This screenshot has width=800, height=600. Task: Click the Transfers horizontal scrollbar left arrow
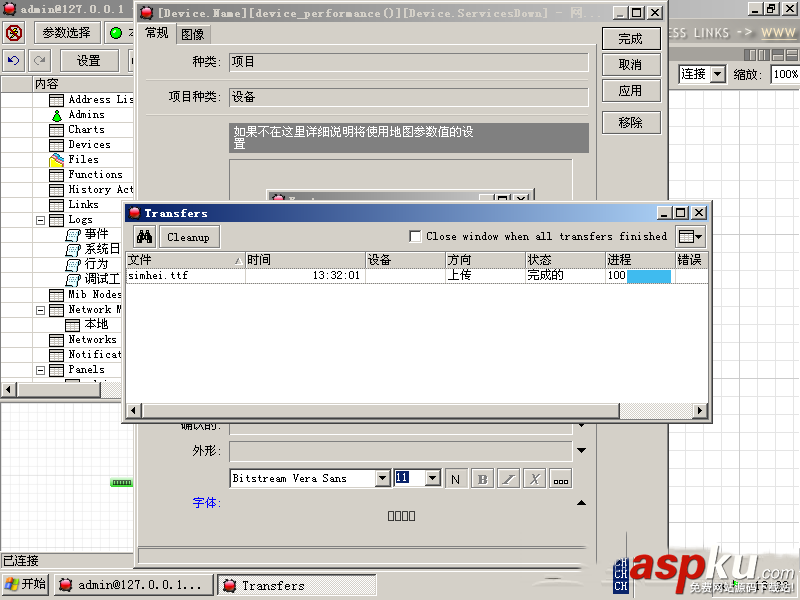pos(134,410)
